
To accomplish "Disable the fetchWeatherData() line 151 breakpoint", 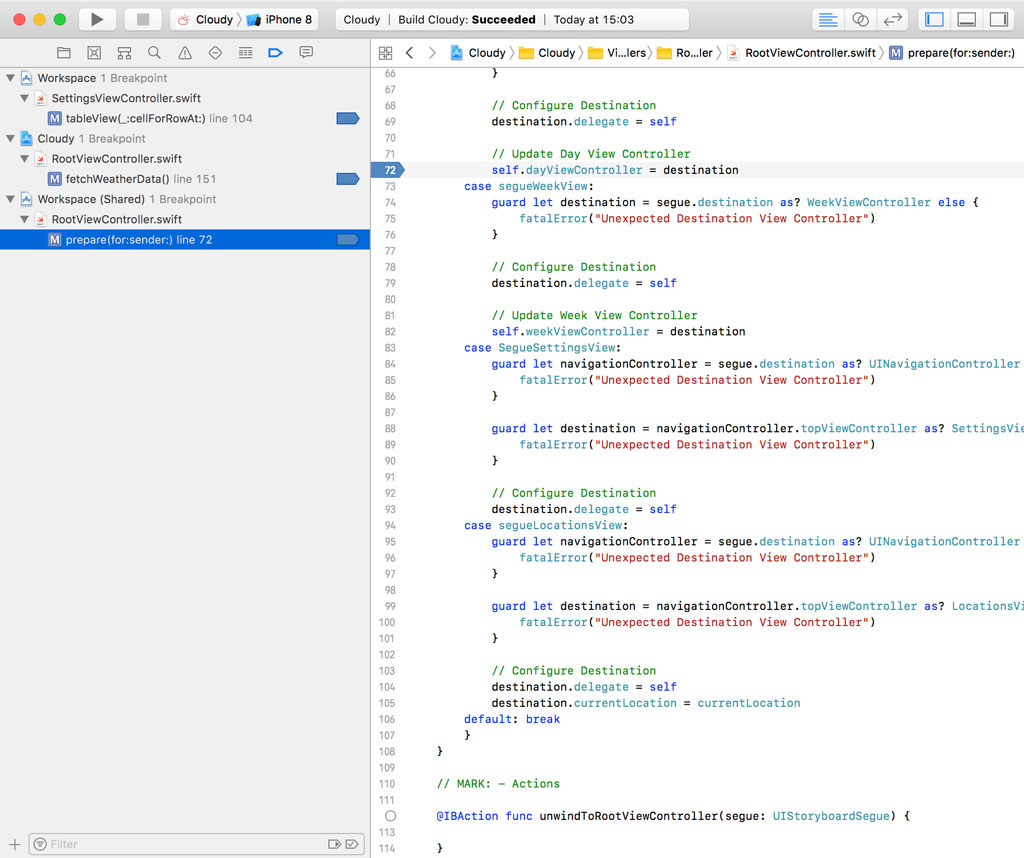I will (347, 179).
